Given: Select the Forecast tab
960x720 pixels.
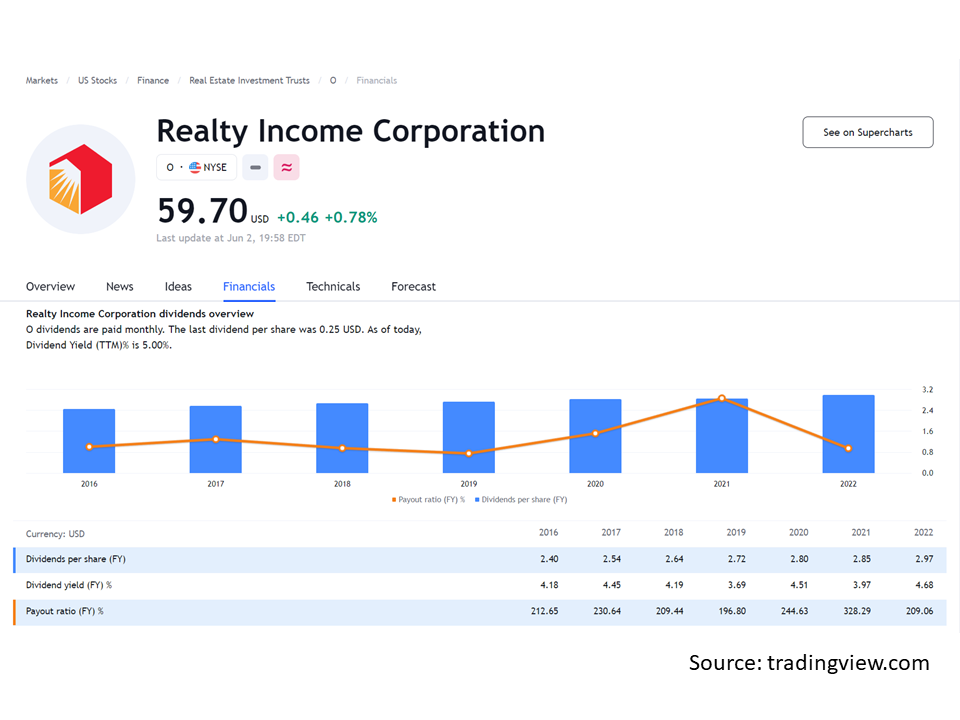Looking at the screenshot, I should coord(413,287).
